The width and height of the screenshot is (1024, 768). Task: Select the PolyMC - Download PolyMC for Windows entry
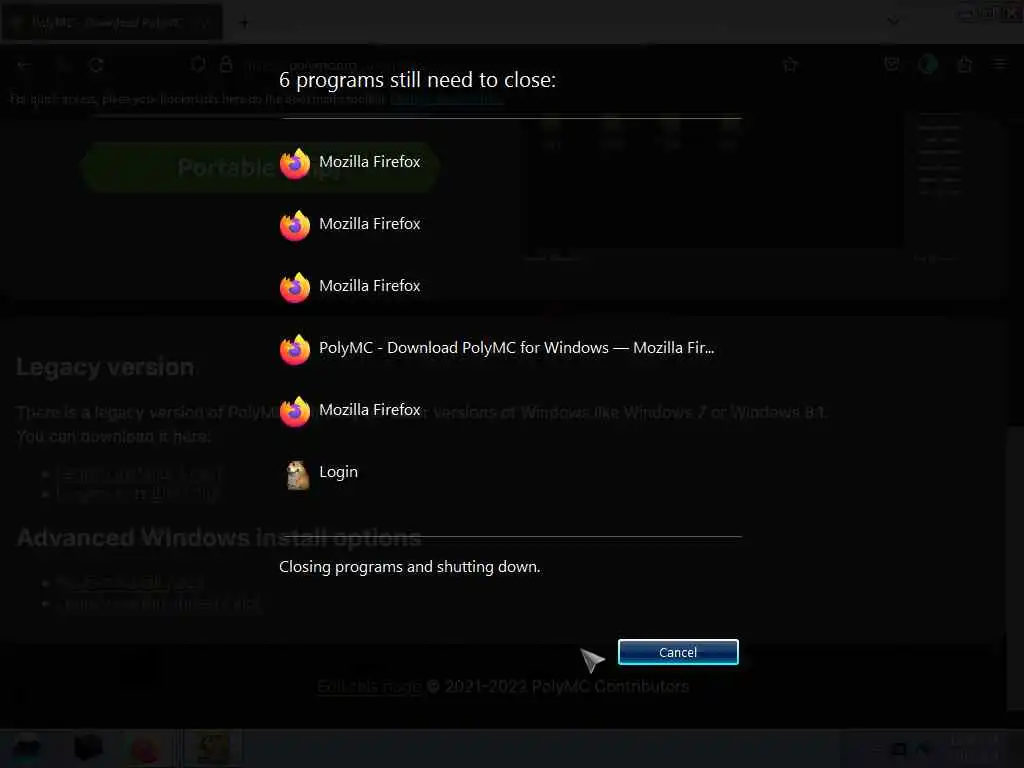point(497,348)
